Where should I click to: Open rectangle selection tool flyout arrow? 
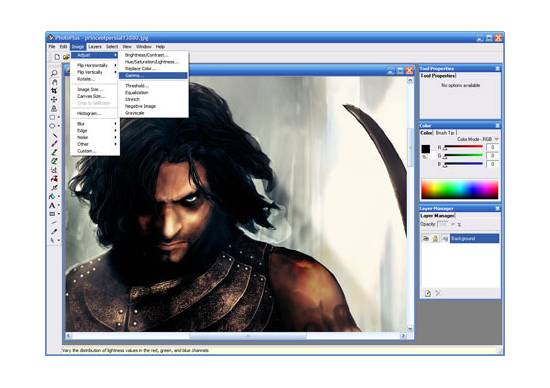pos(59,117)
